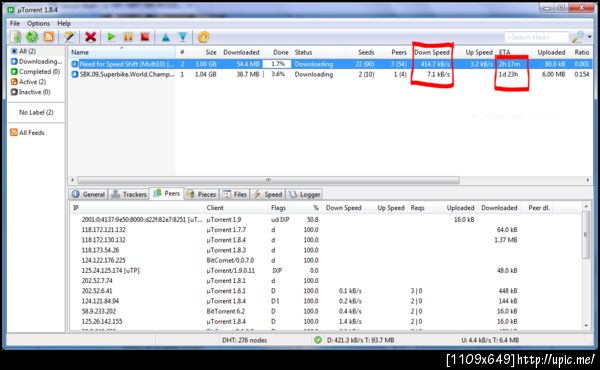
Task: Click the torrent list horizontal scrollbar
Action: coord(268,180)
